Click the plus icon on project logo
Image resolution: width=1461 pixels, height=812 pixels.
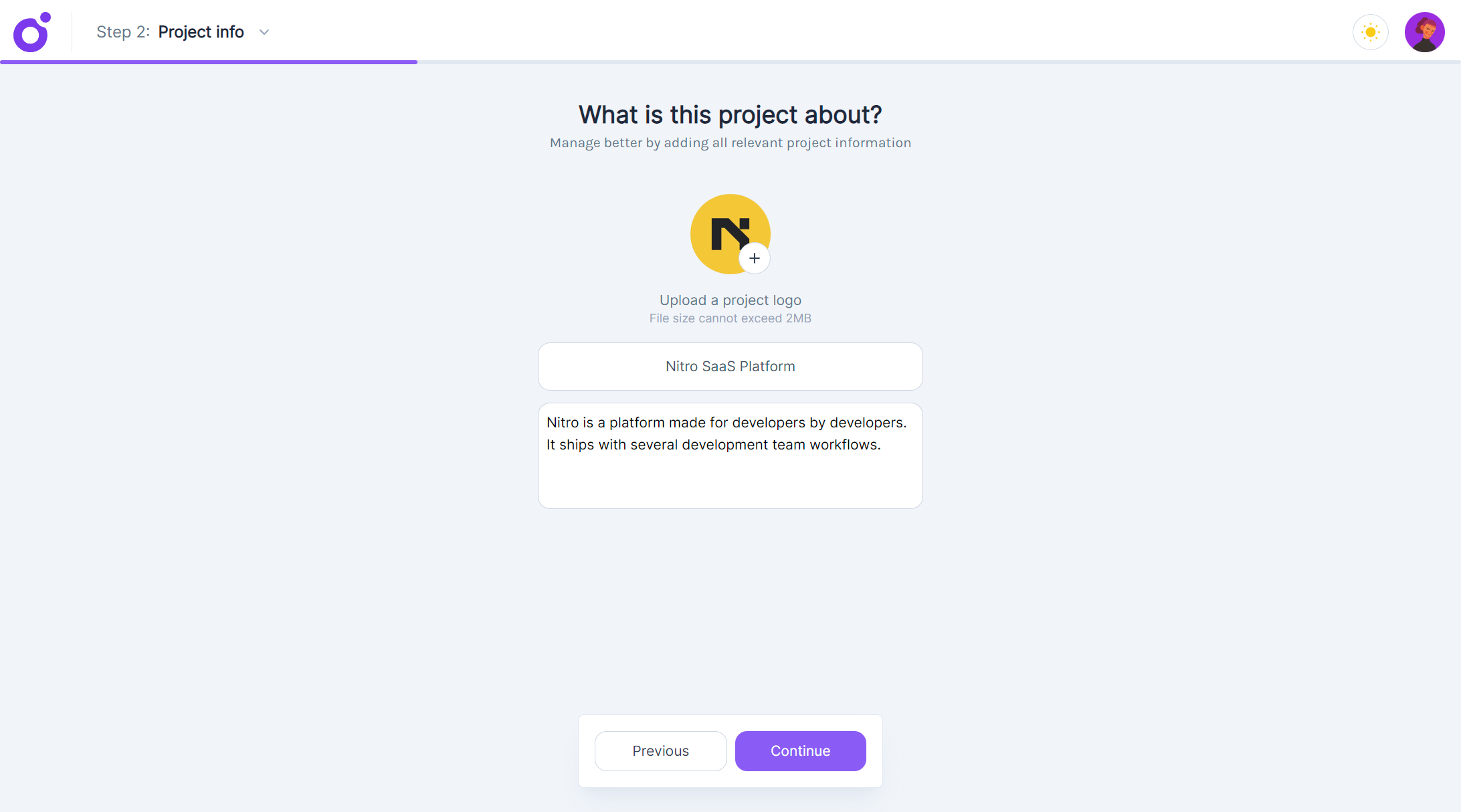click(x=754, y=258)
